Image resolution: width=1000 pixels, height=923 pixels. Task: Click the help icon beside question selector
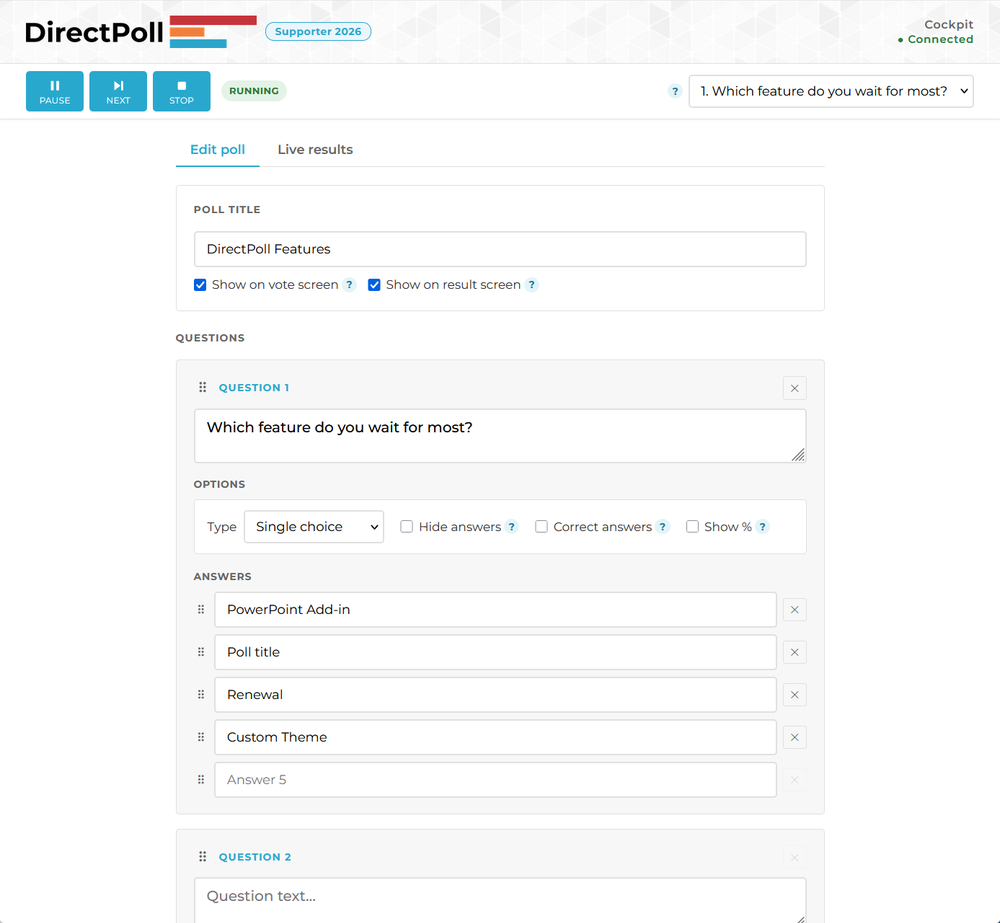tap(675, 91)
